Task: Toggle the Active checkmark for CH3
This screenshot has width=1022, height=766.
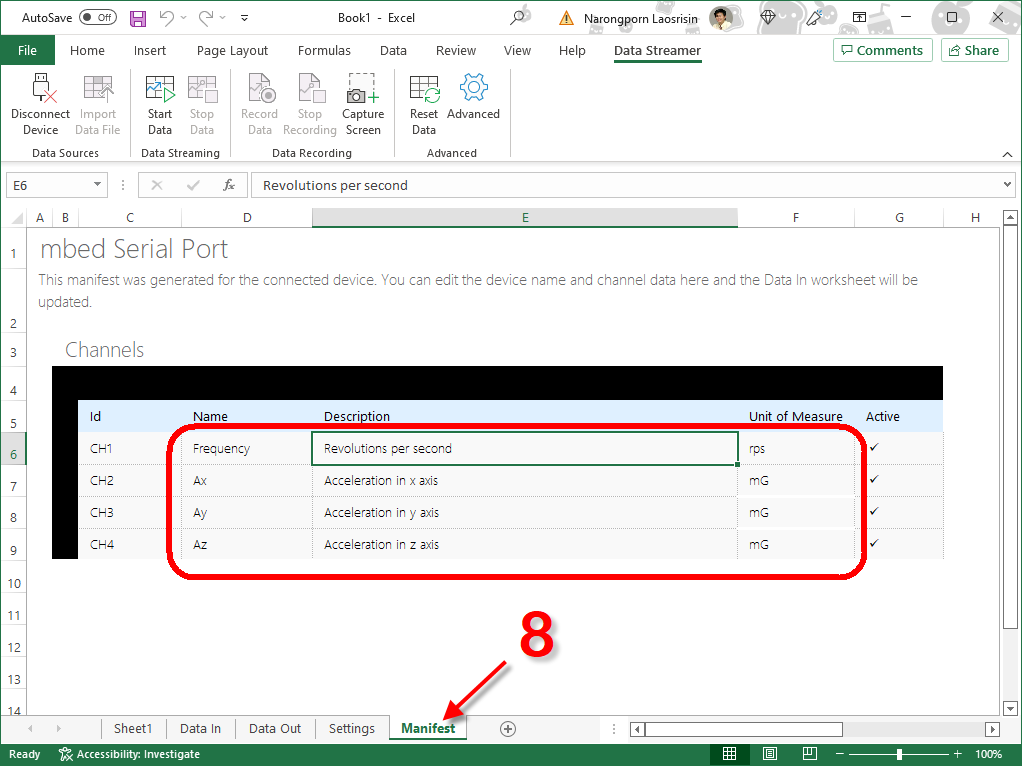Action: click(x=874, y=511)
